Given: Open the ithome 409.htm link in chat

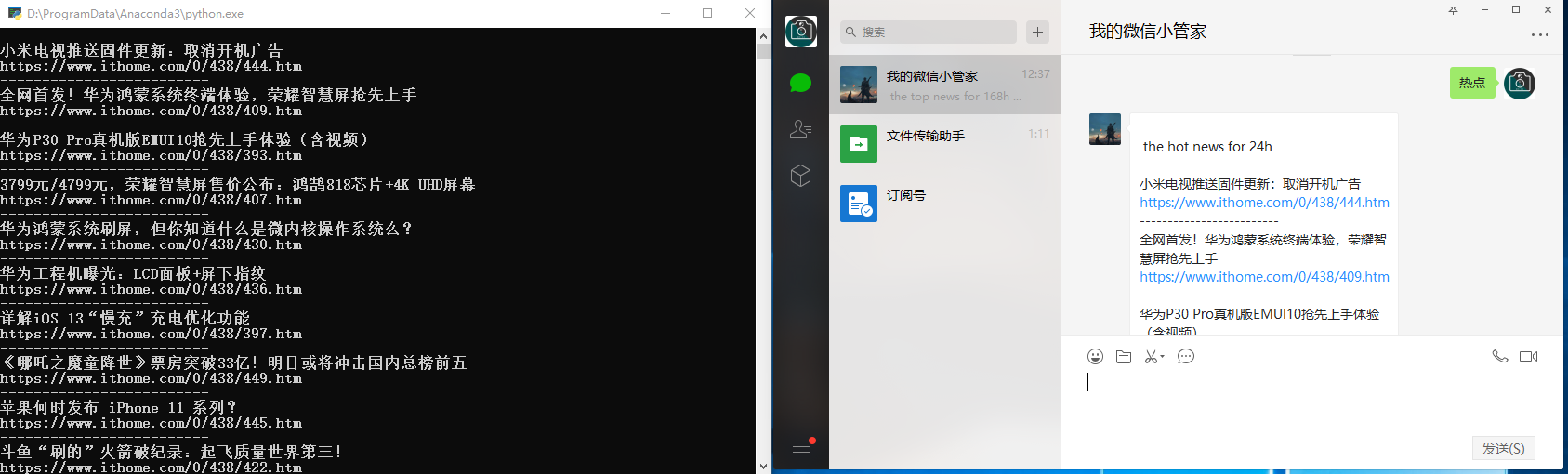Looking at the screenshot, I should point(1264,277).
